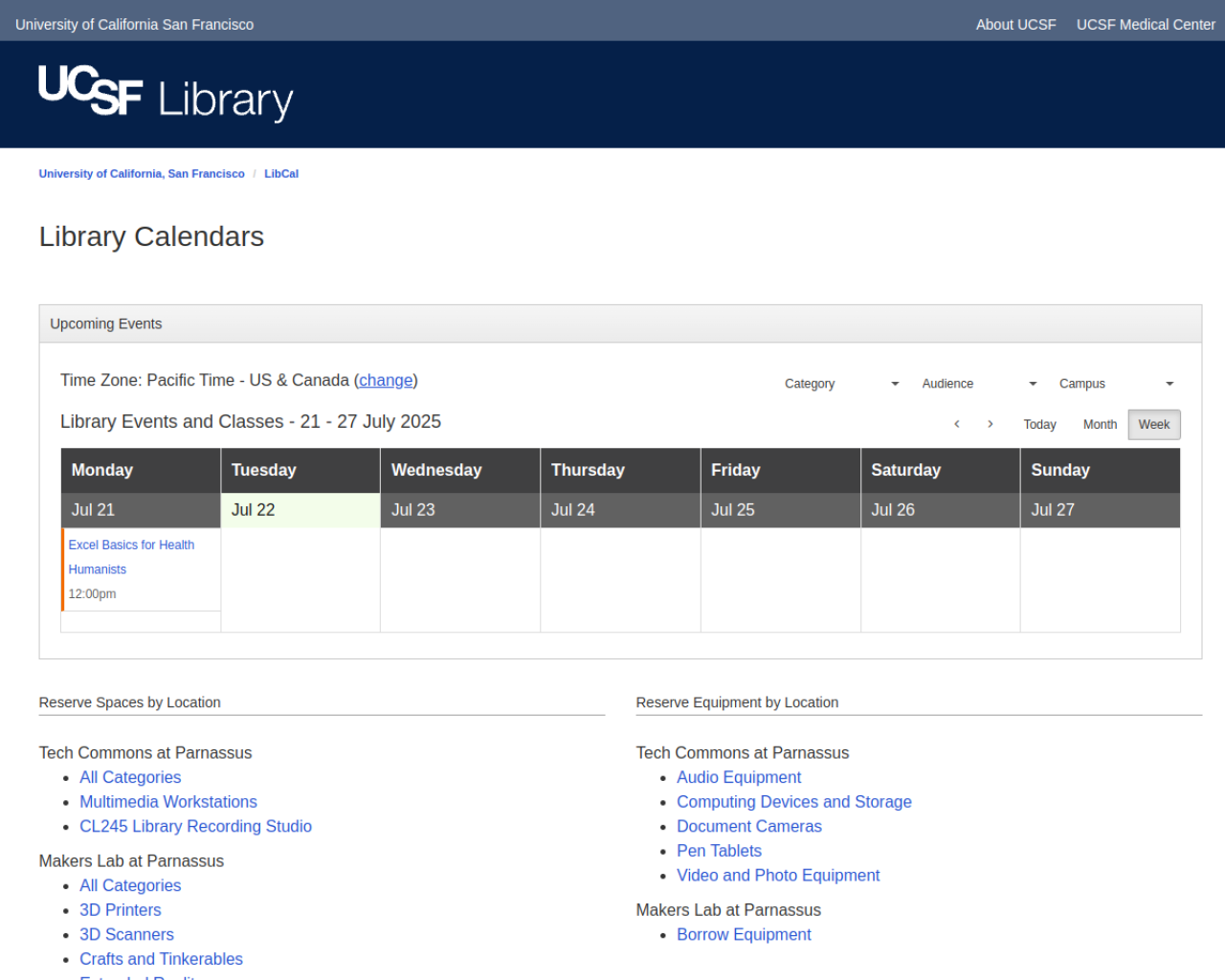The image size is (1225, 980).
Task: Click the Jul 26 date cell
Action: point(940,510)
